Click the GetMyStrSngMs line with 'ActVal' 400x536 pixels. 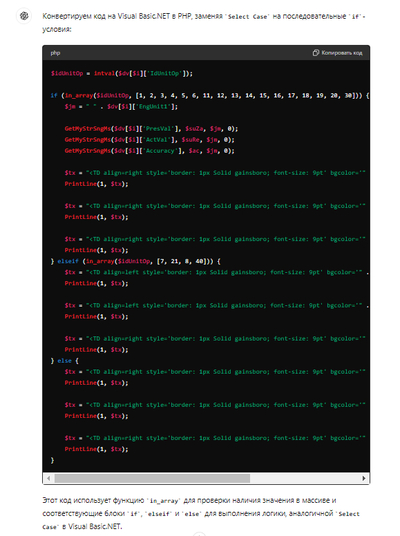pos(149,140)
